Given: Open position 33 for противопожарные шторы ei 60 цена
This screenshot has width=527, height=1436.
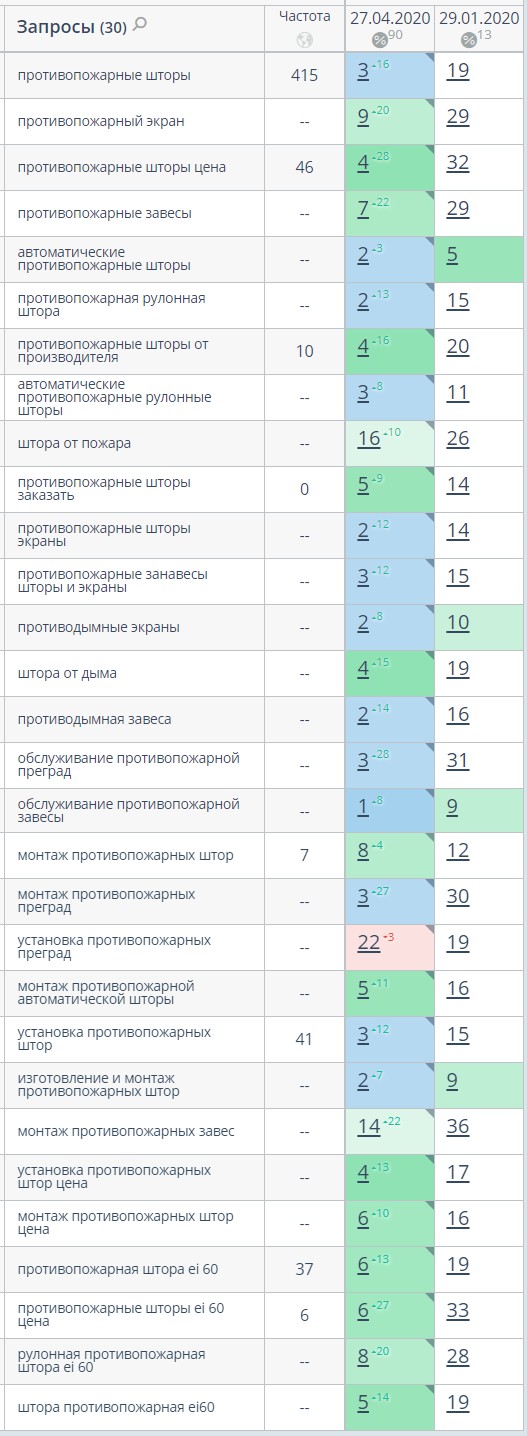Looking at the screenshot, I should click(458, 1311).
